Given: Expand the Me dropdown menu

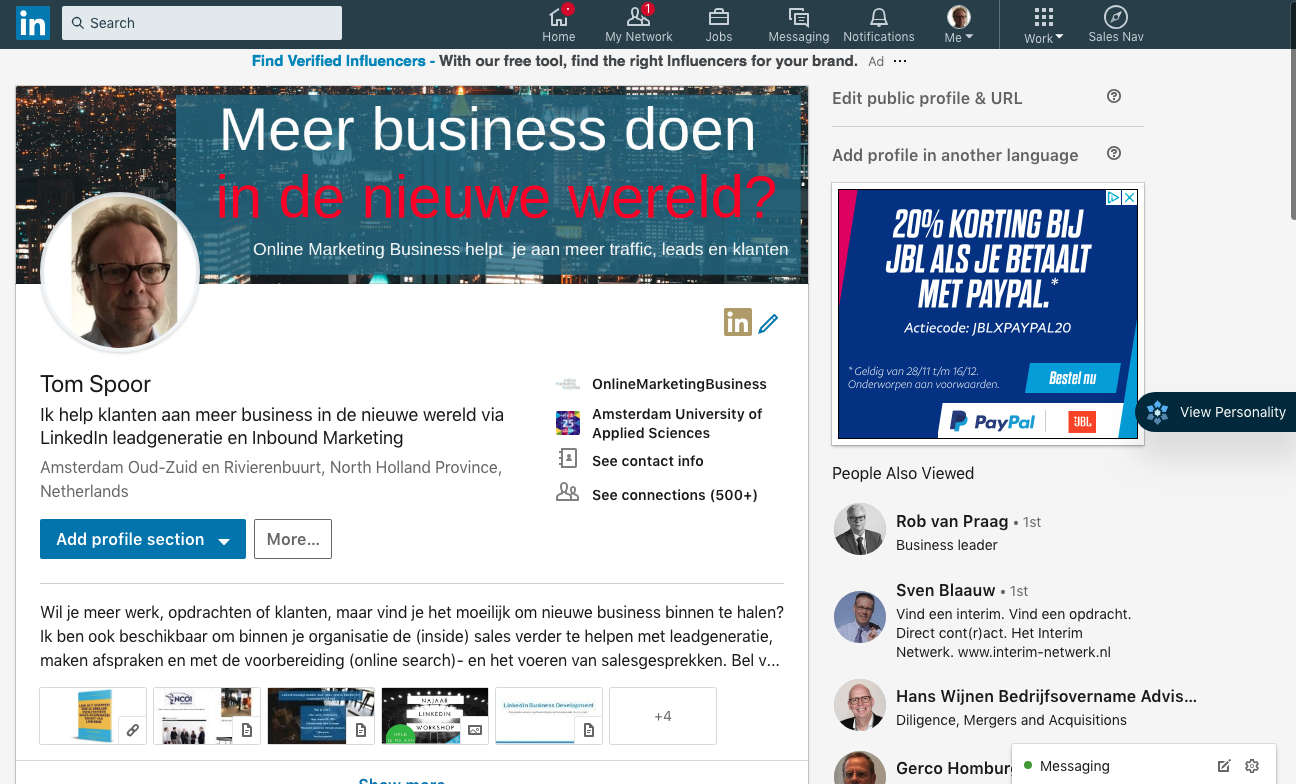Looking at the screenshot, I should [957, 24].
